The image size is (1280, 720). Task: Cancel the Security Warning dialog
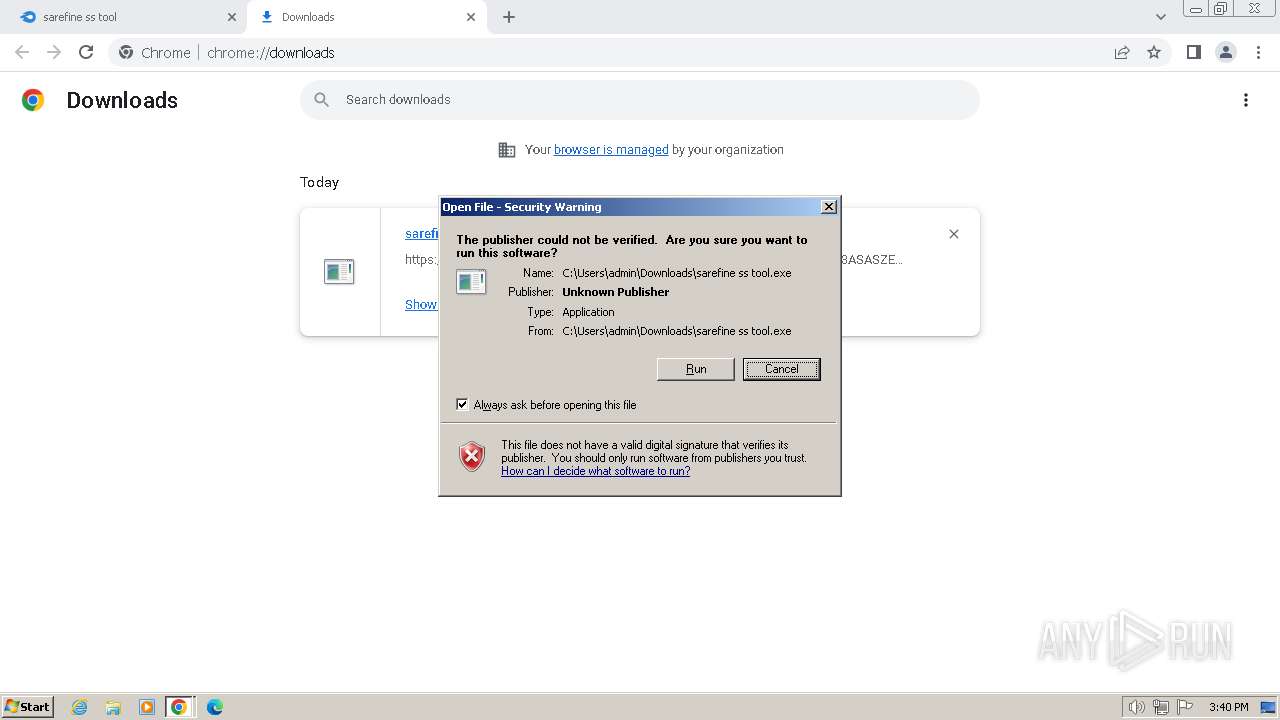(781, 369)
